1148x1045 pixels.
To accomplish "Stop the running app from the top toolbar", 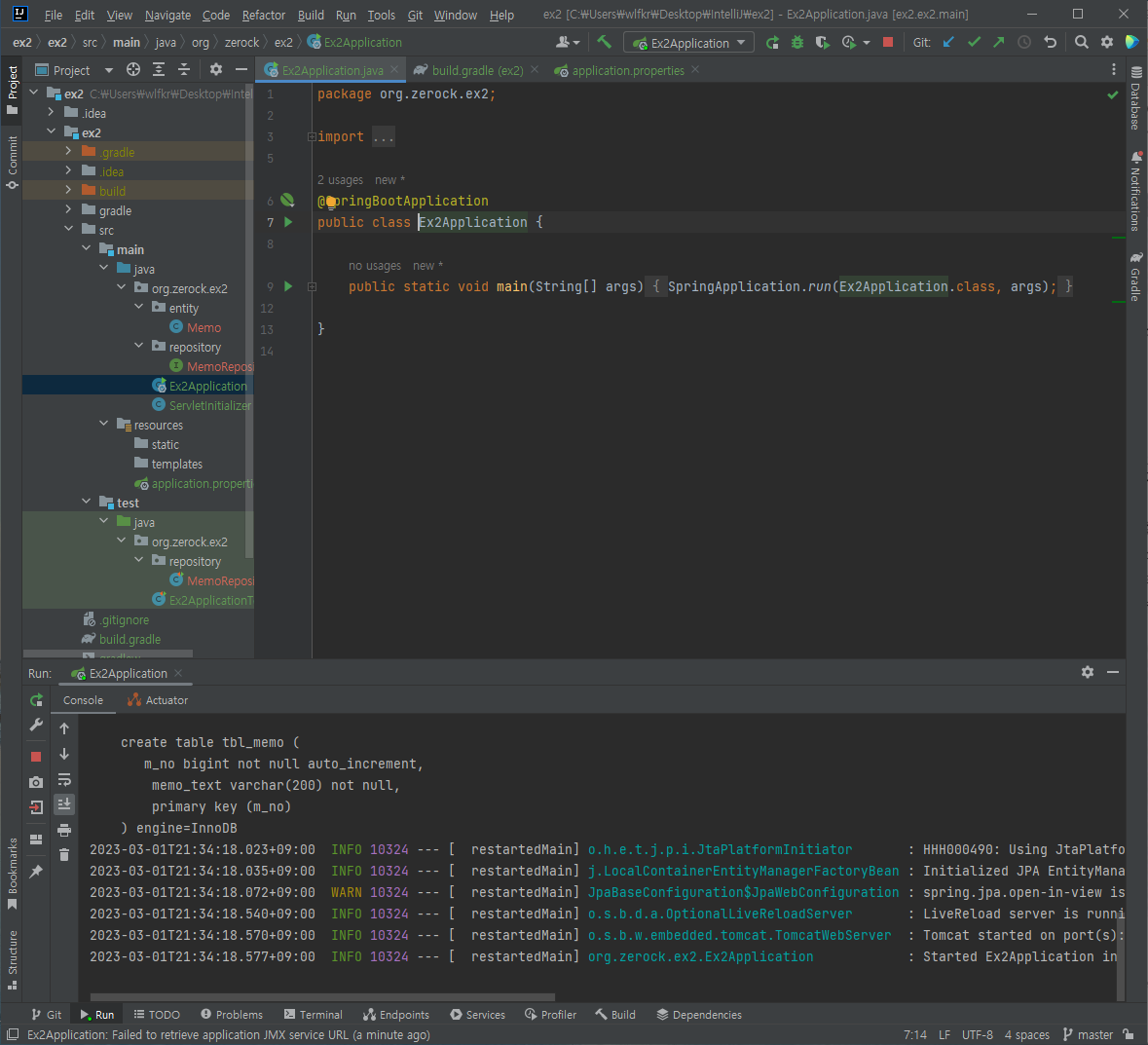I will point(887,43).
